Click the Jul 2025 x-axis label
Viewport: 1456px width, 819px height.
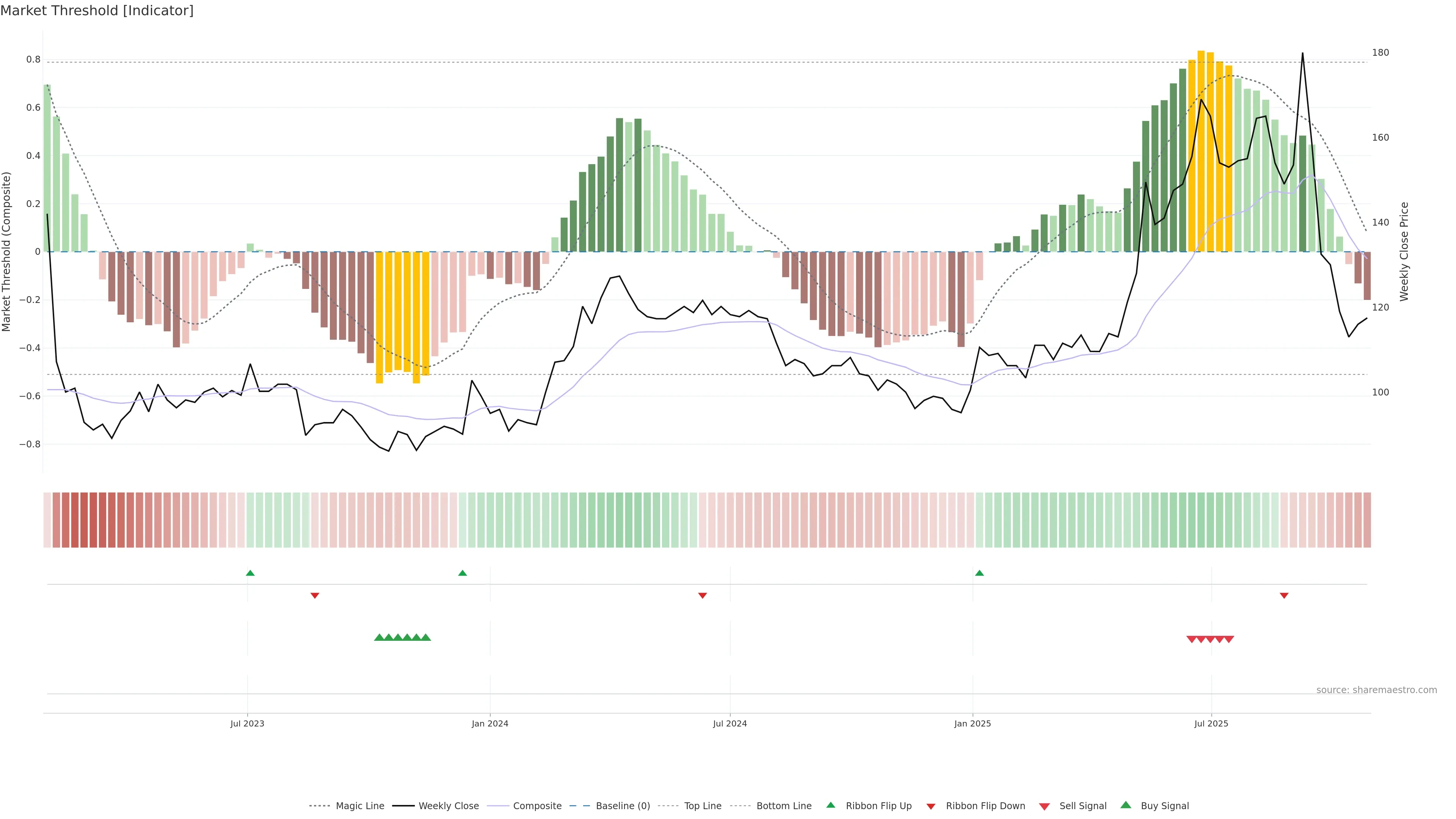(1211, 723)
